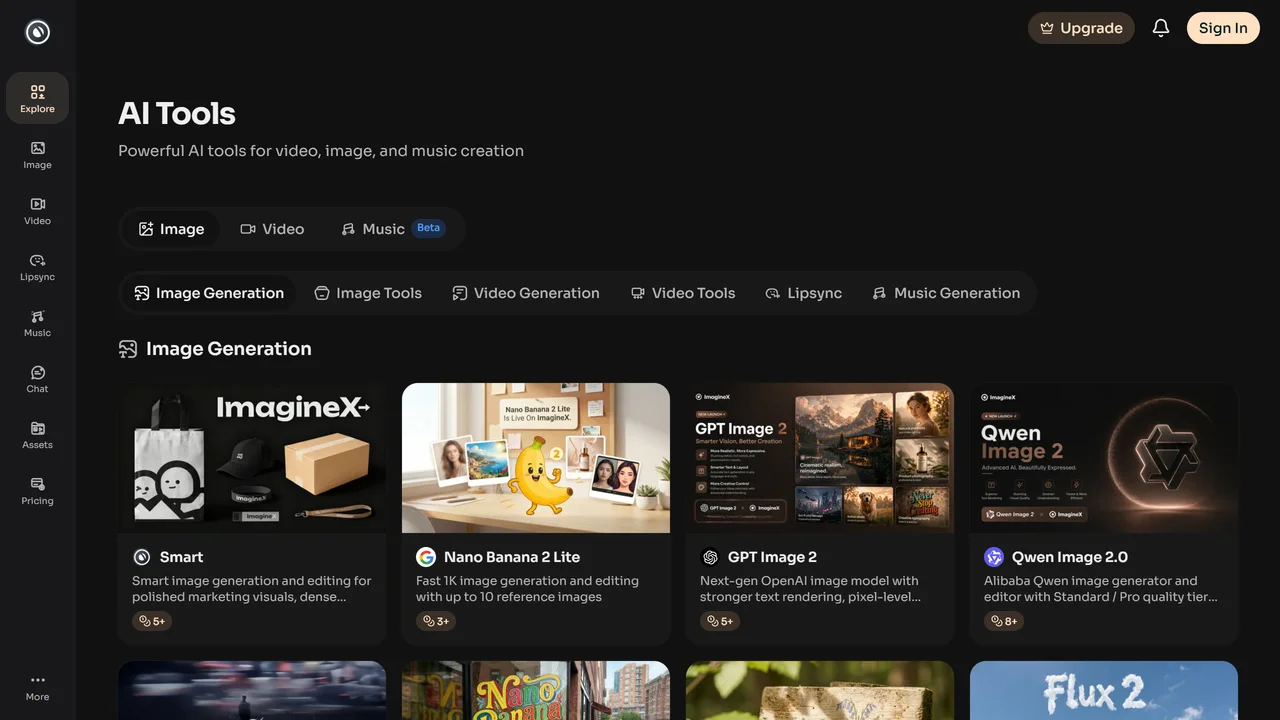Click the 5+ credits badge on Smart
Image resolution: width=1280 pixels, height=720 pixels.
click(x=152, y=621)
